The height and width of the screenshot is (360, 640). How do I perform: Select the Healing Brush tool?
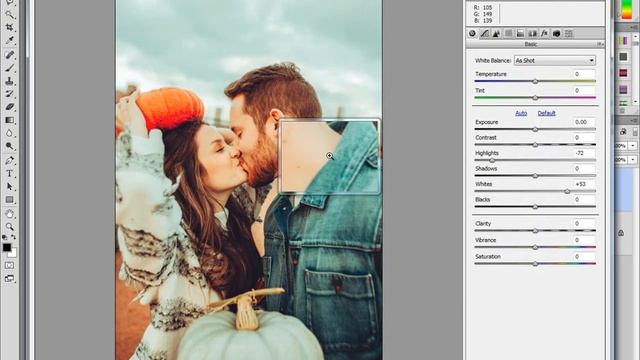(9, 54)
